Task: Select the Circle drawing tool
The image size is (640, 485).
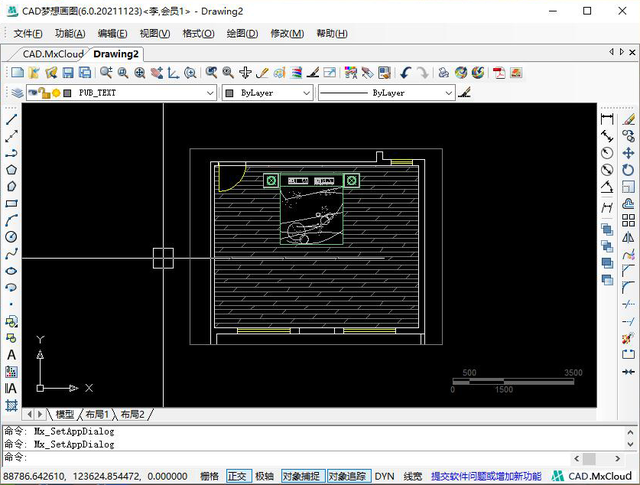Action: pos(11,237)
